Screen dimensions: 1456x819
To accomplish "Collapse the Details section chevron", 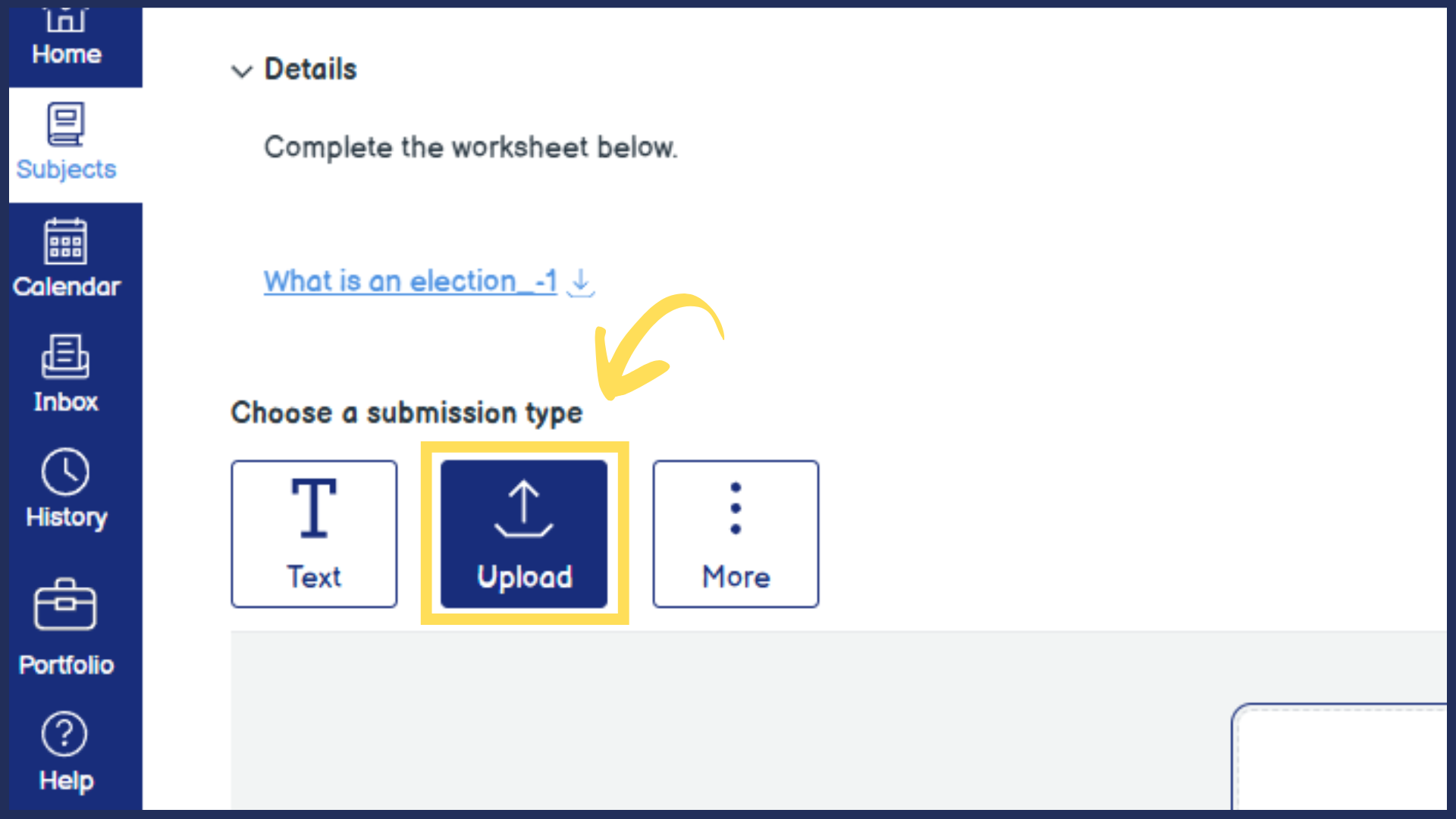I will 242,71.
